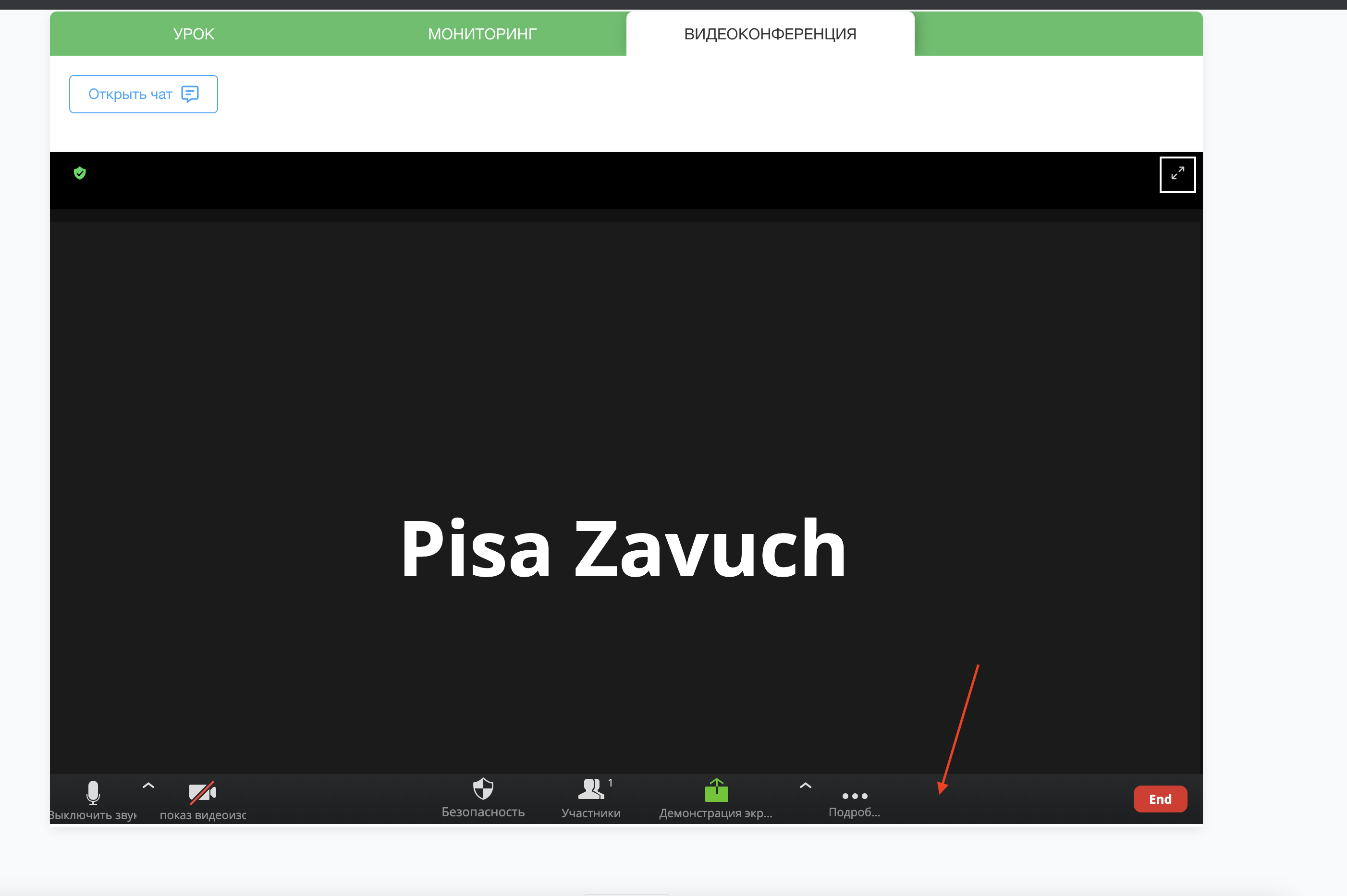Mute the microphone
Image resolution: width=1347 pixels, height=896 pixels.
(93, 794)
